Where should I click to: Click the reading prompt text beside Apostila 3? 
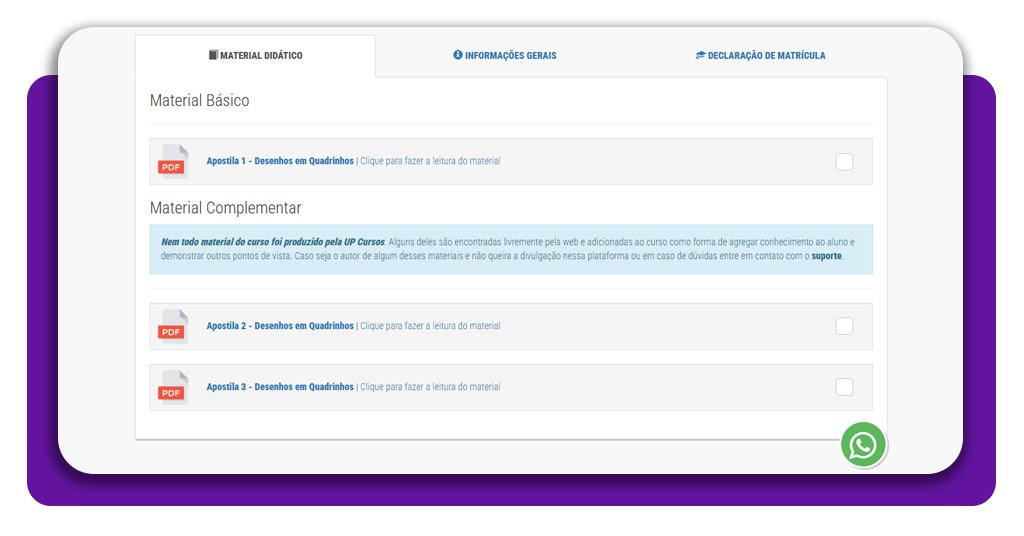[x=430, y=387]
